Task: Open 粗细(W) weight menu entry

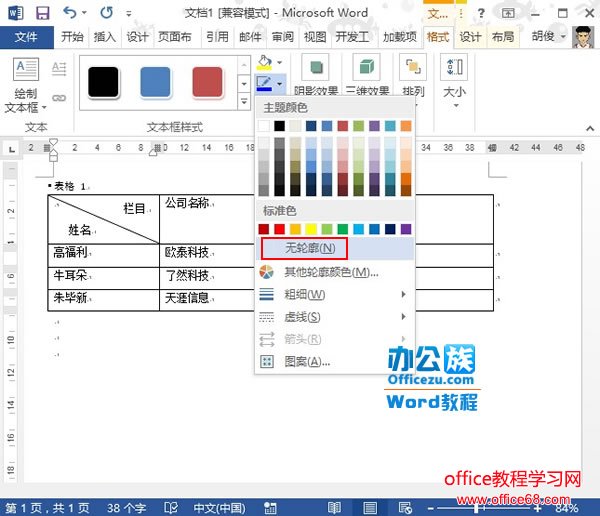Action: (x=335, y=294)
